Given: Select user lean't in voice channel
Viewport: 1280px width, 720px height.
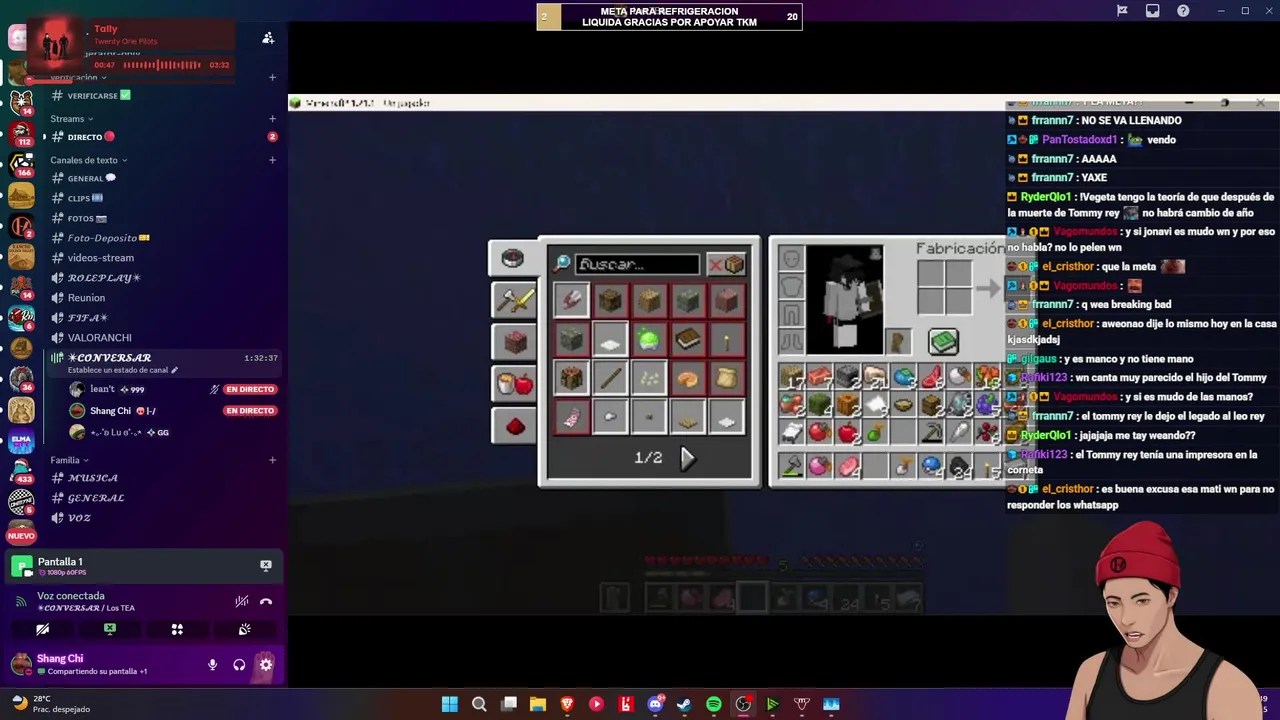Looking at the screenshot, I should 104,389.
